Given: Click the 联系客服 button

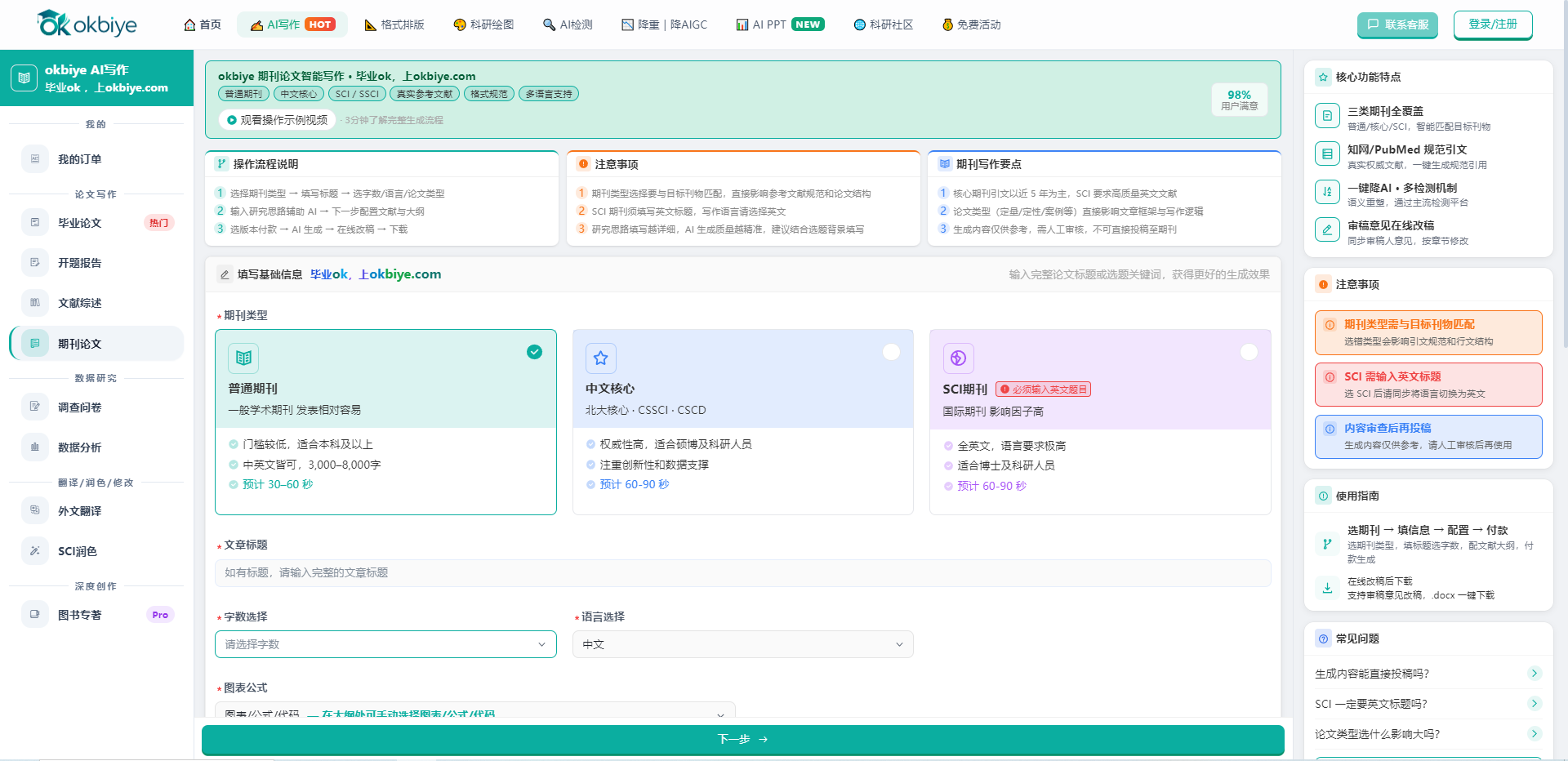Looking at the screenshot, I should click(x=1397, y=24).
